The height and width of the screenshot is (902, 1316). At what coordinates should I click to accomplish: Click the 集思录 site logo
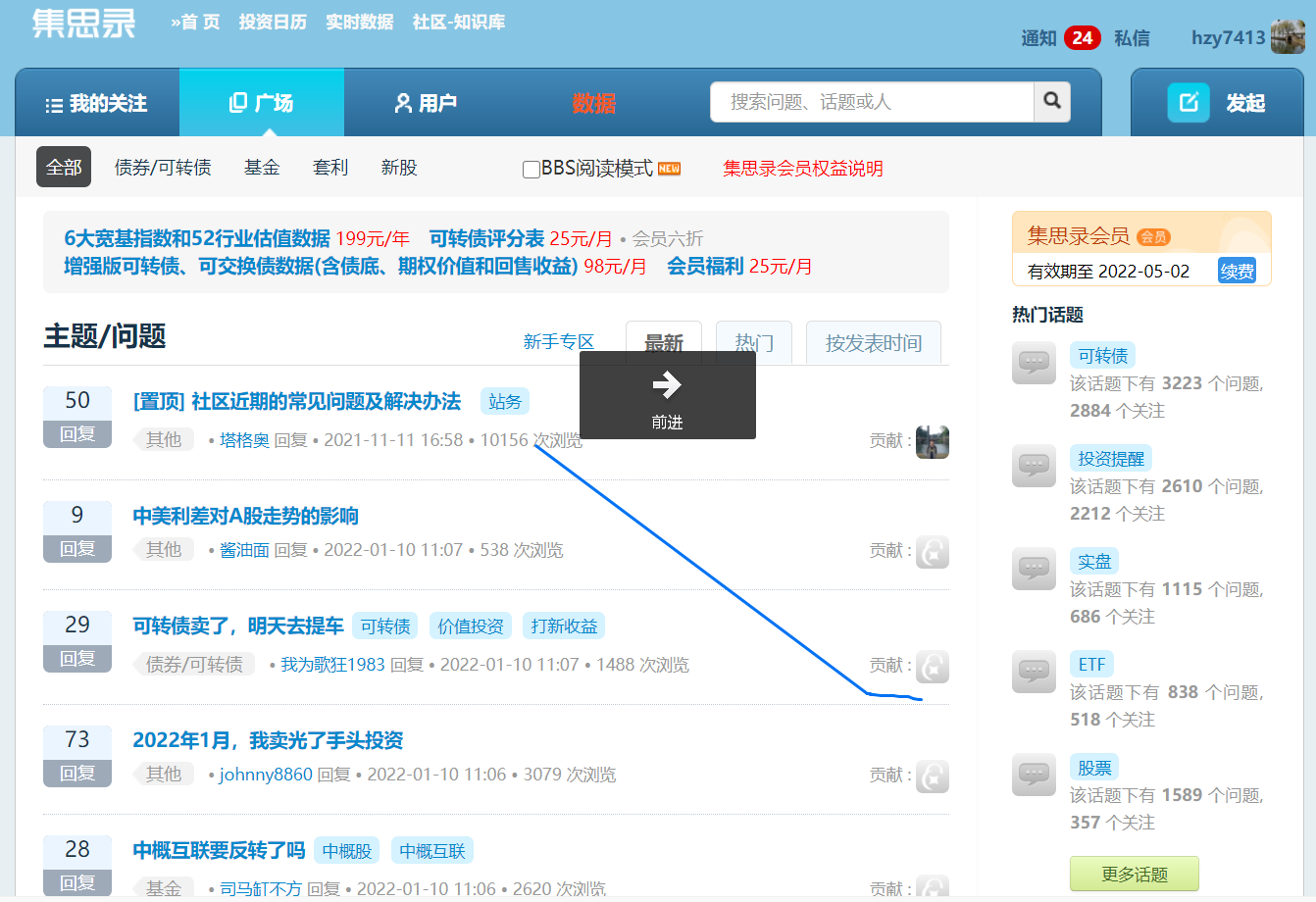pos(84,22)
